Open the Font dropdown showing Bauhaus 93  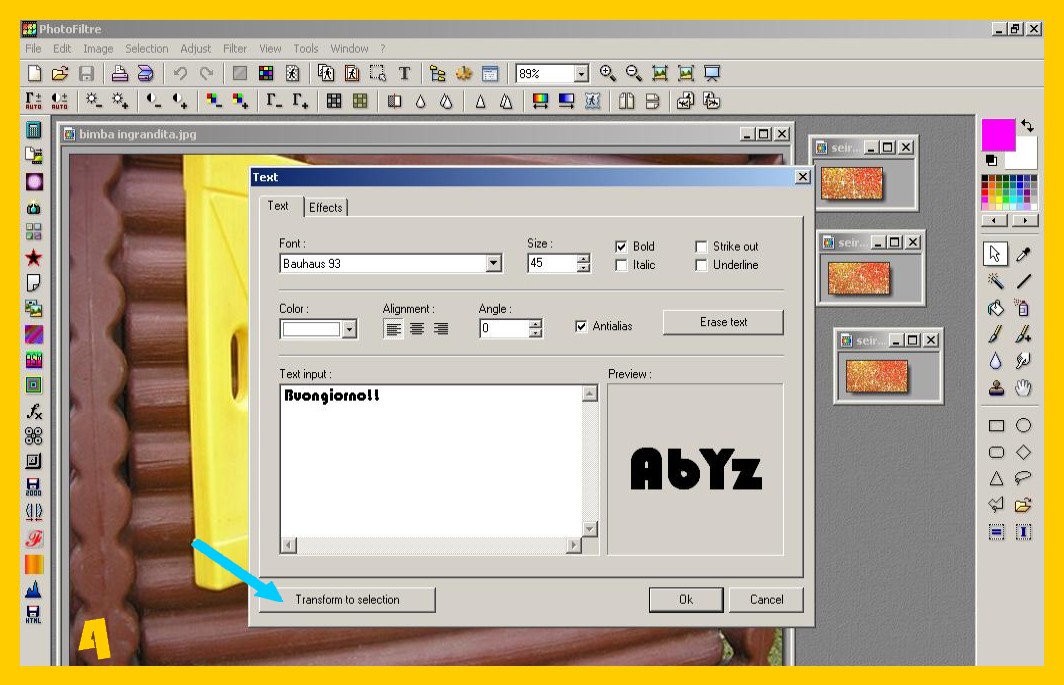click(x=493, y=264)
